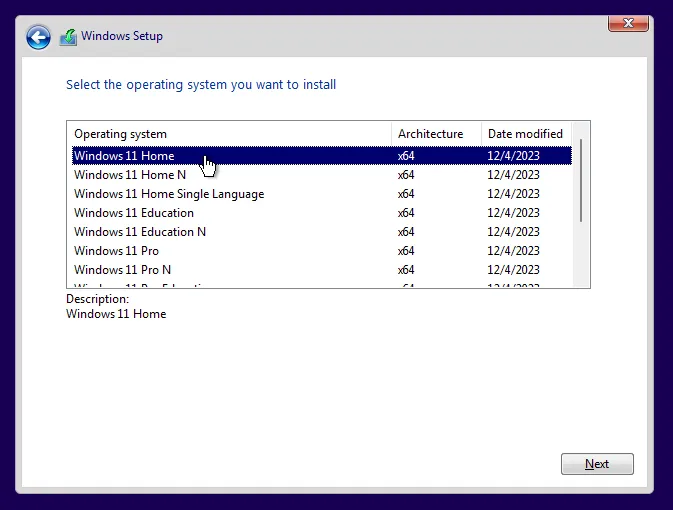Pick Windows 11 Education from list
673x510 pixels.
pos(134,213)
